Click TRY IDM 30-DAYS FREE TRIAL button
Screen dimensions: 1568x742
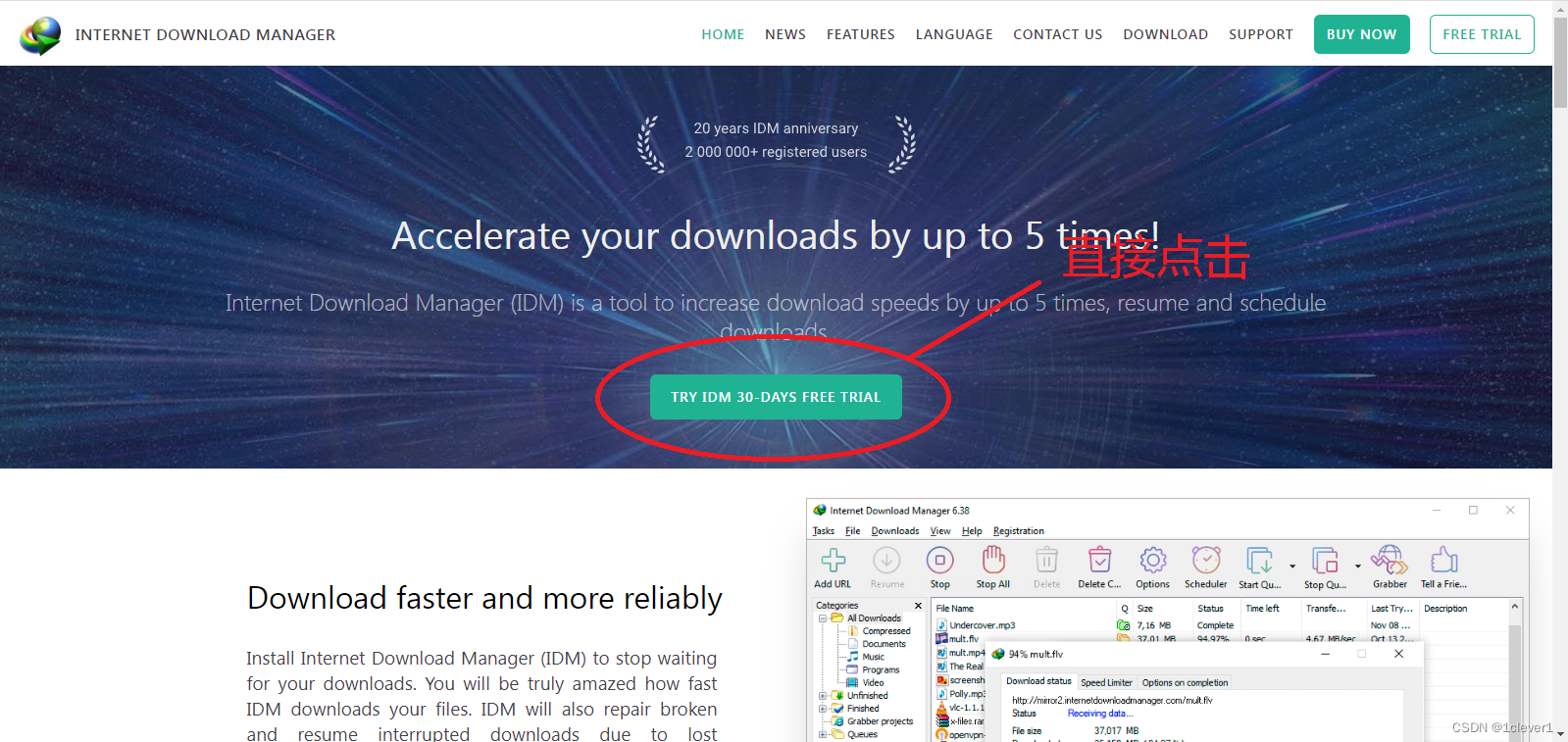tap(776, 397)
